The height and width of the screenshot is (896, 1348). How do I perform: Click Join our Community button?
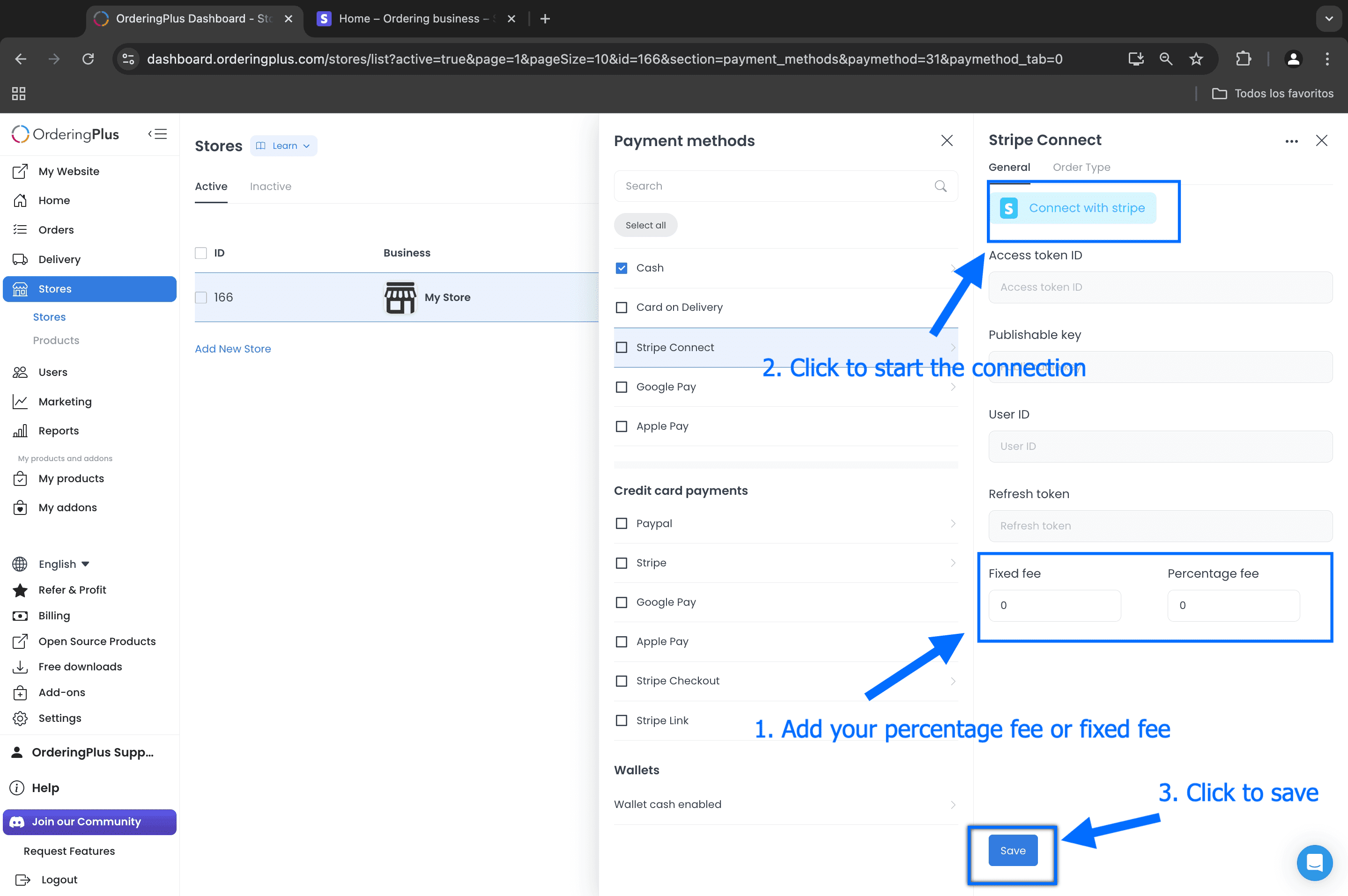click(90, 822)
